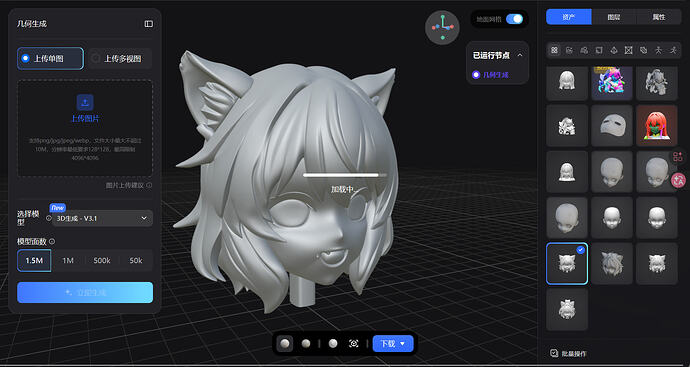Toggle the 地面网格 ground grid switch
The image size is (690, 367).
coord(514,19)
